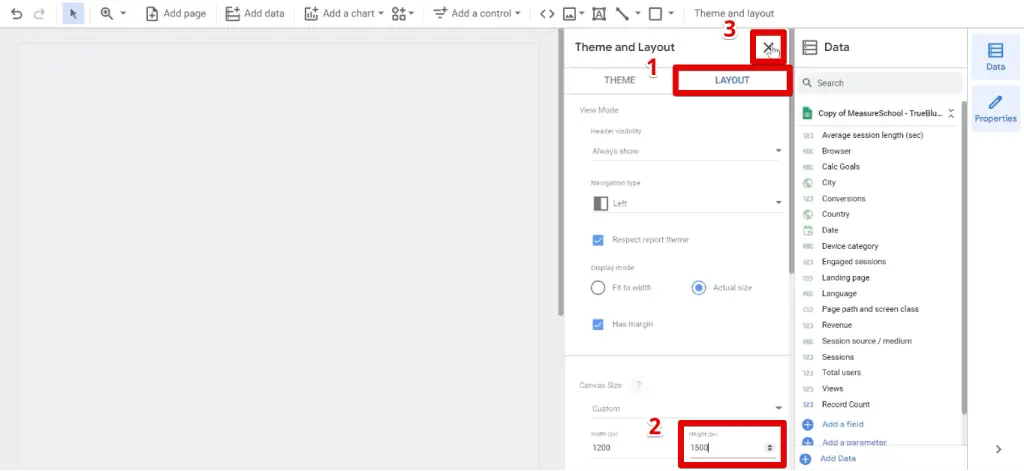Click Canvas Size help icon

(638, 385)
